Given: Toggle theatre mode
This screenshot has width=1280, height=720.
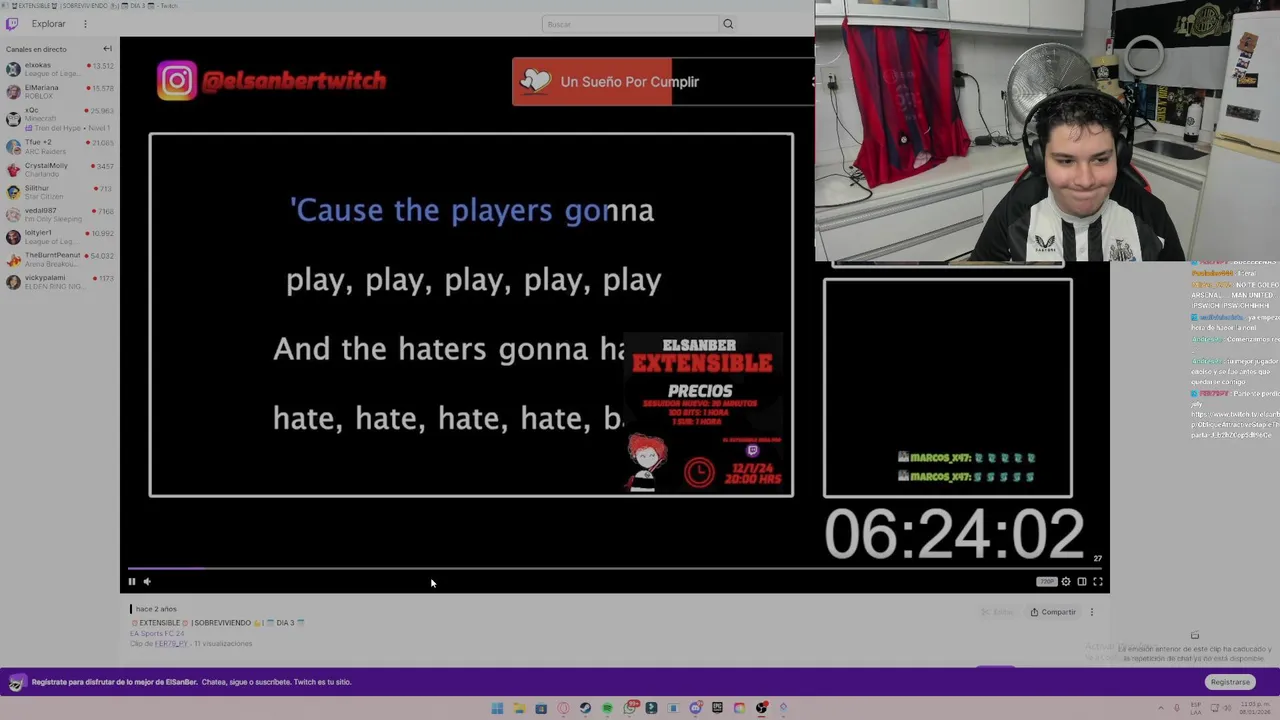Looking at the screenshot, I should [1082, 581].
